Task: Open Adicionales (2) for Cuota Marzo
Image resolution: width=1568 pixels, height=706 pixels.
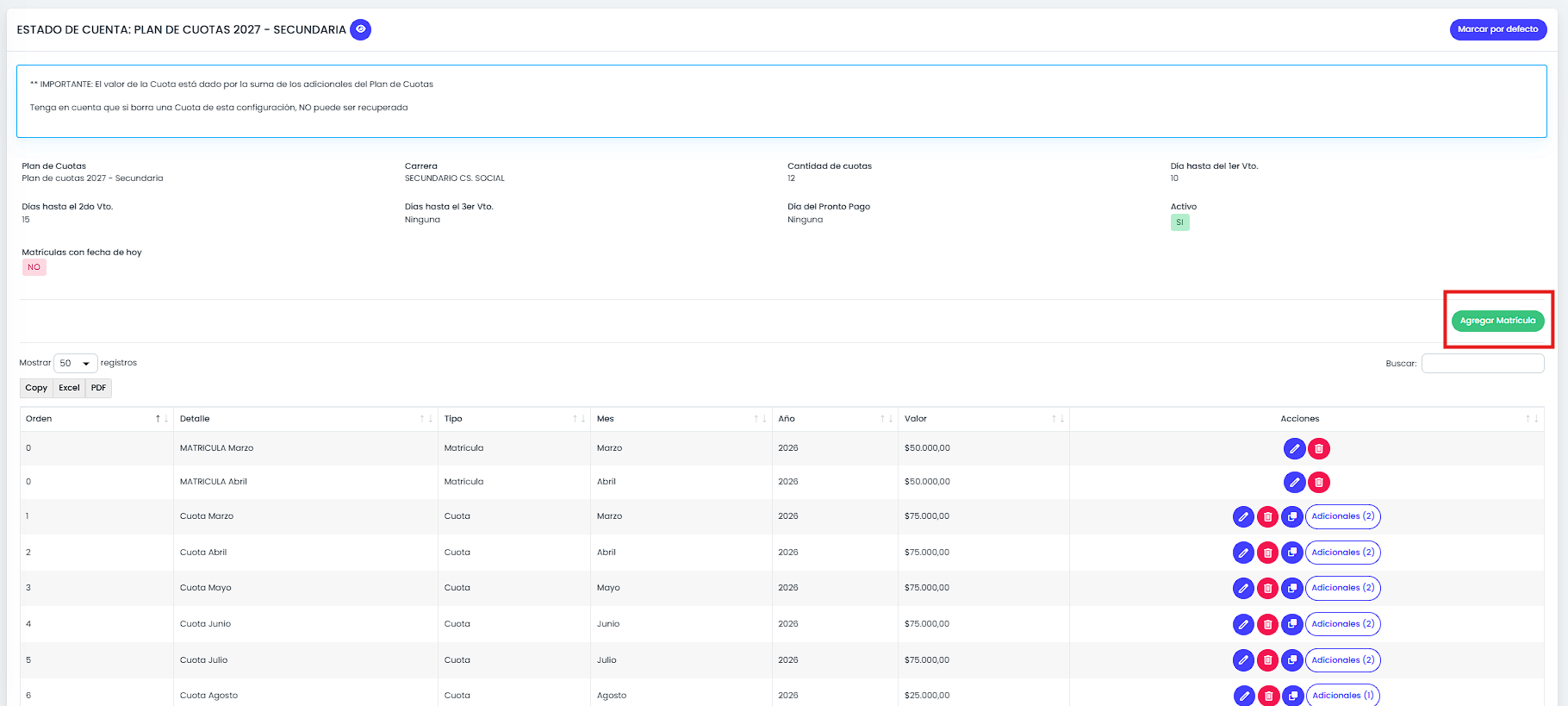Action: (1343, 516)
